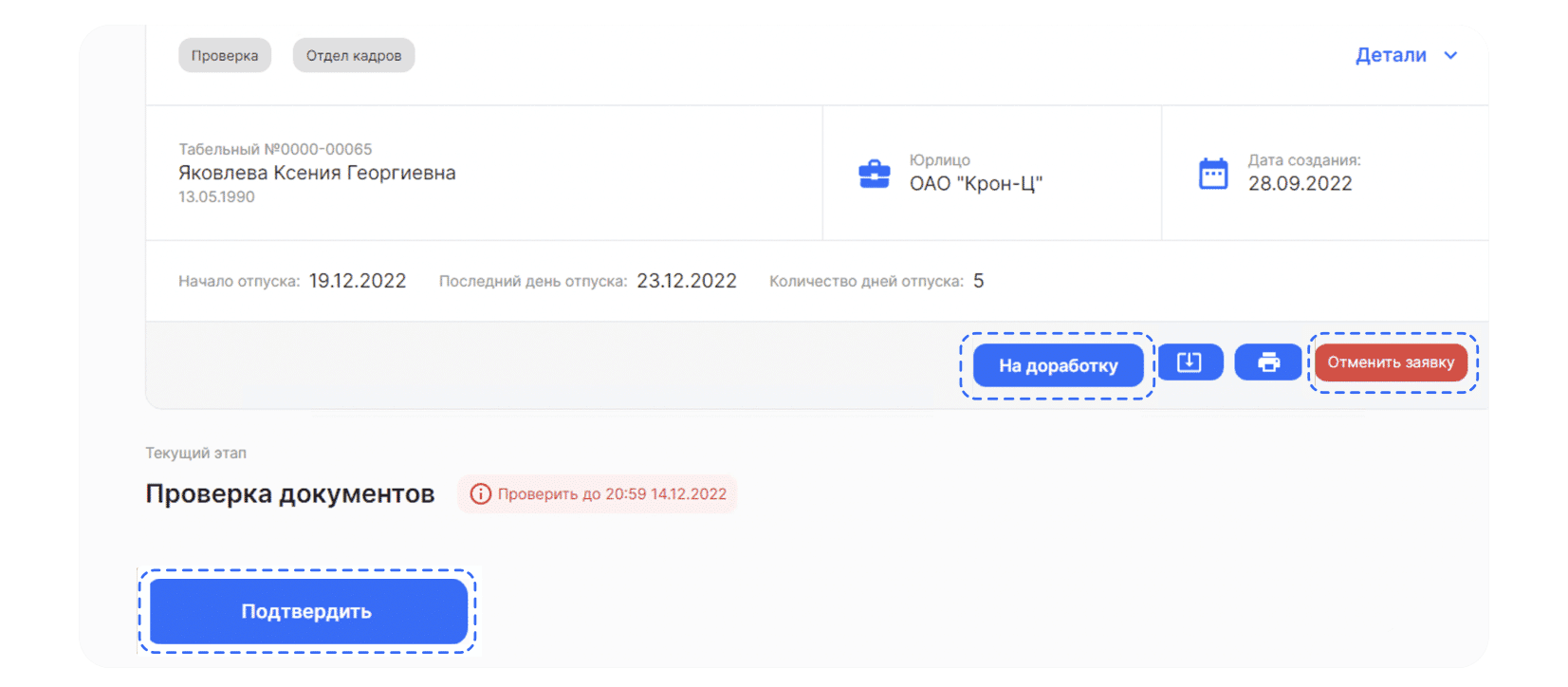
Task: Open the Детали details link
Action: (1391, 56)
